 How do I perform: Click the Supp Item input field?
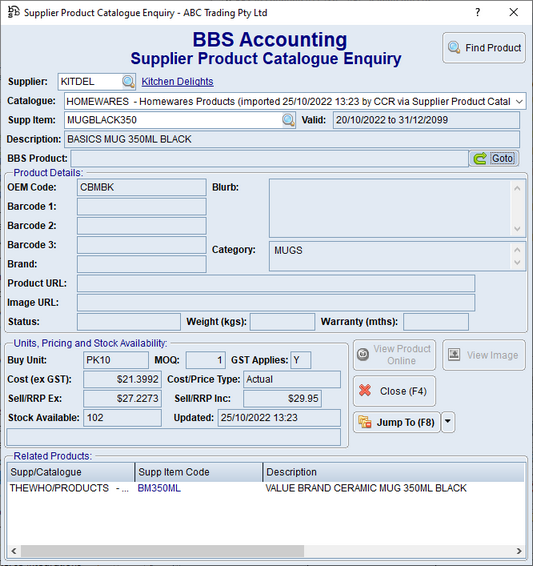[x=173, y=120]
